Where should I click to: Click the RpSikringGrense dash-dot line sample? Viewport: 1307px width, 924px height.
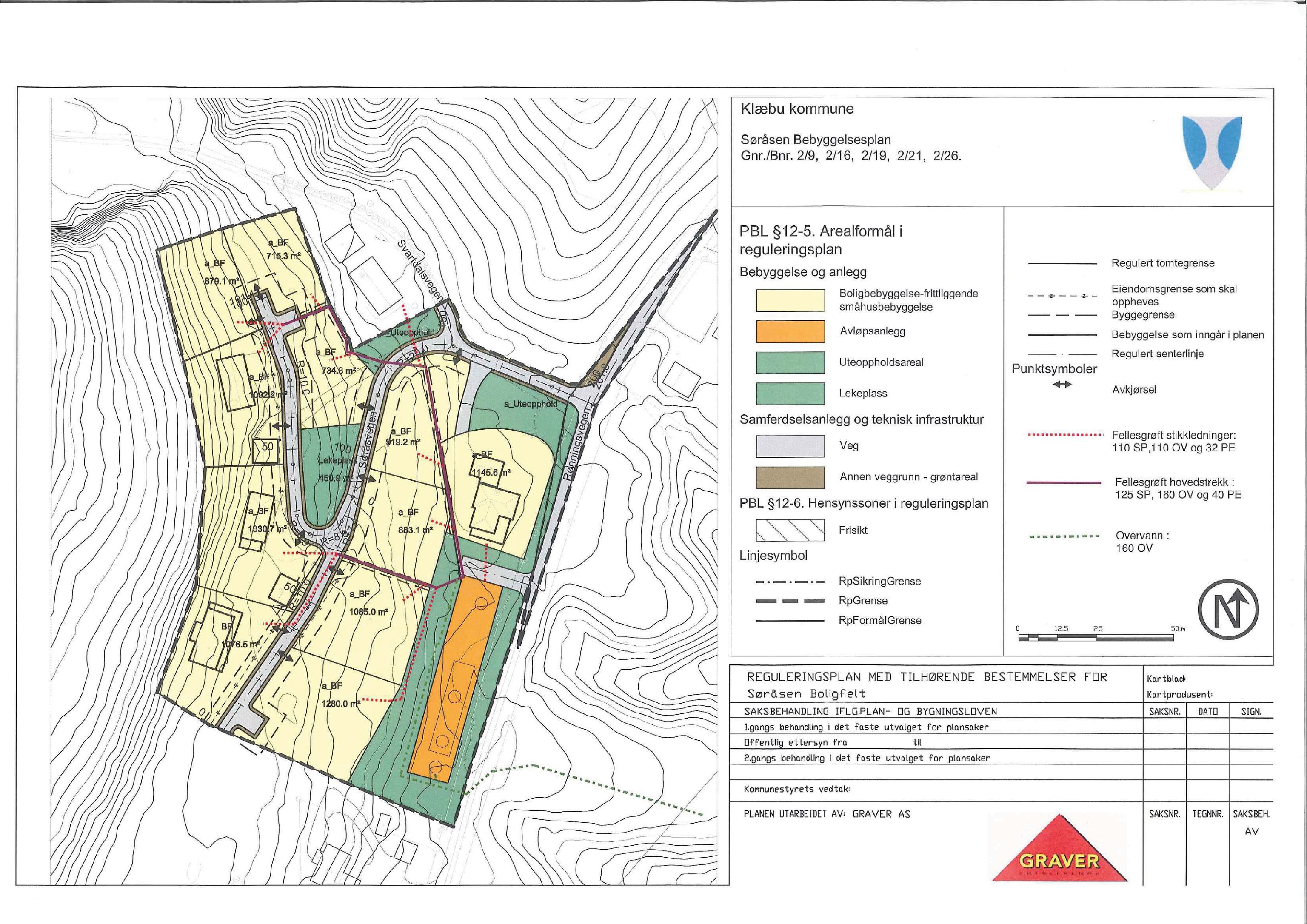point(790,581)
